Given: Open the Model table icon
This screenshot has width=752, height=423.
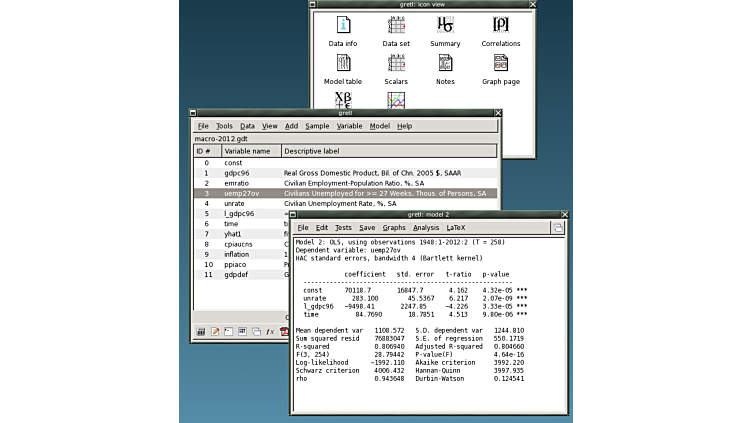Looking at the screenshot, I should click(x=342, y=64).
